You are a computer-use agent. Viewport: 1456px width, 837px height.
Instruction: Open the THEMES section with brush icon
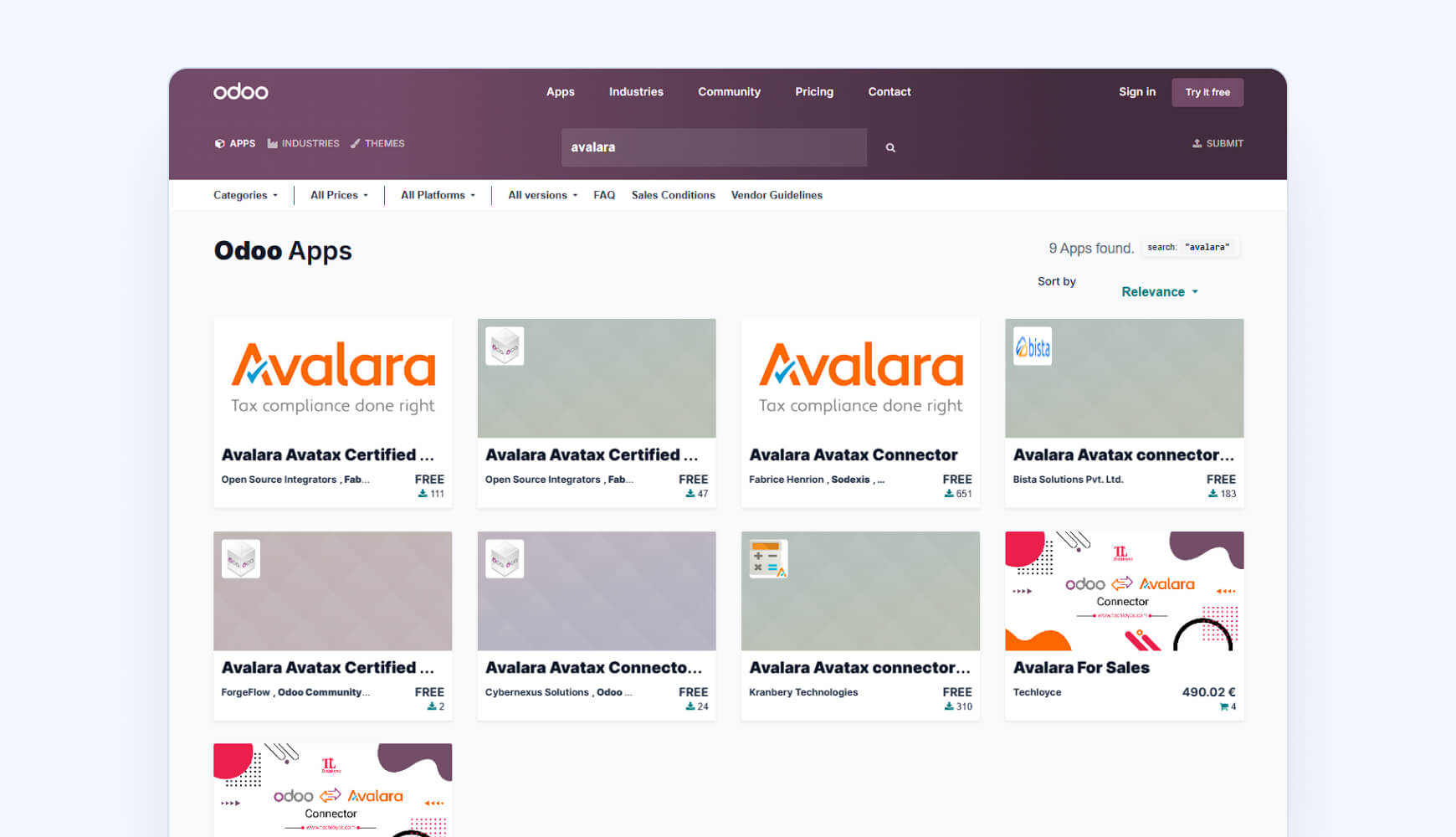[x=377, y=143]
